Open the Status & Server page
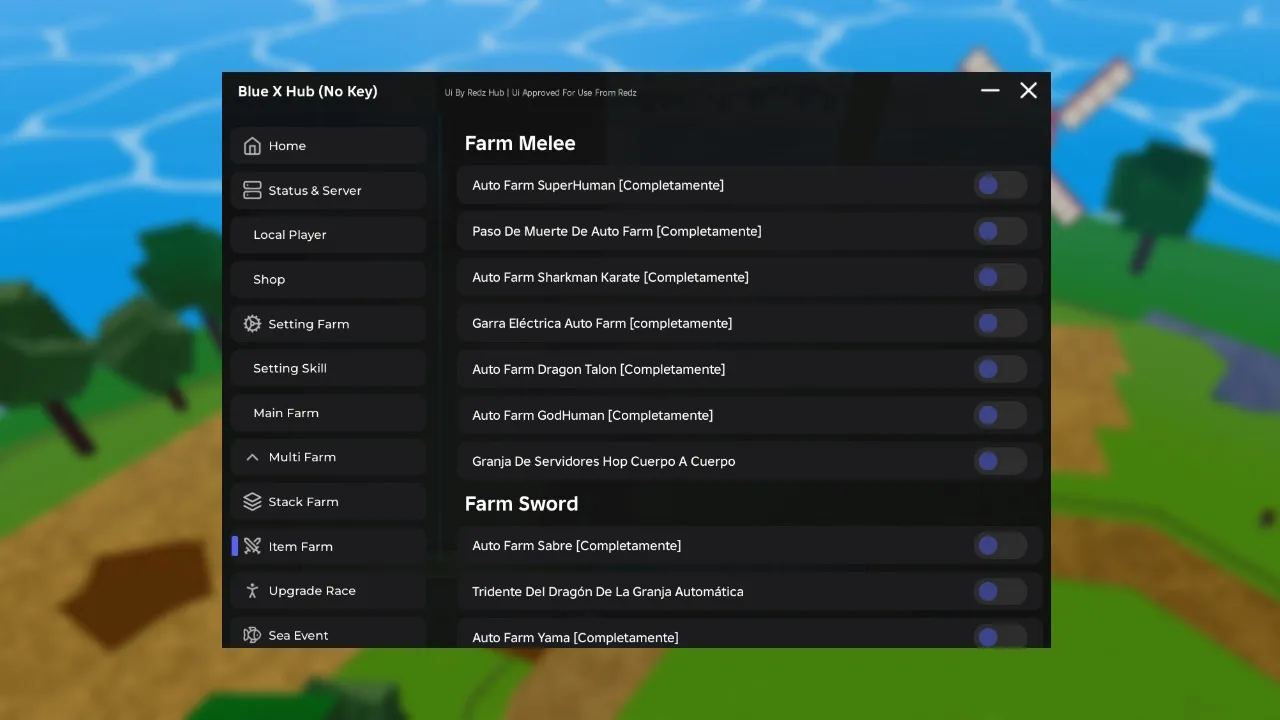This screenshot has width=1280, height=720. tap(328, 190)
